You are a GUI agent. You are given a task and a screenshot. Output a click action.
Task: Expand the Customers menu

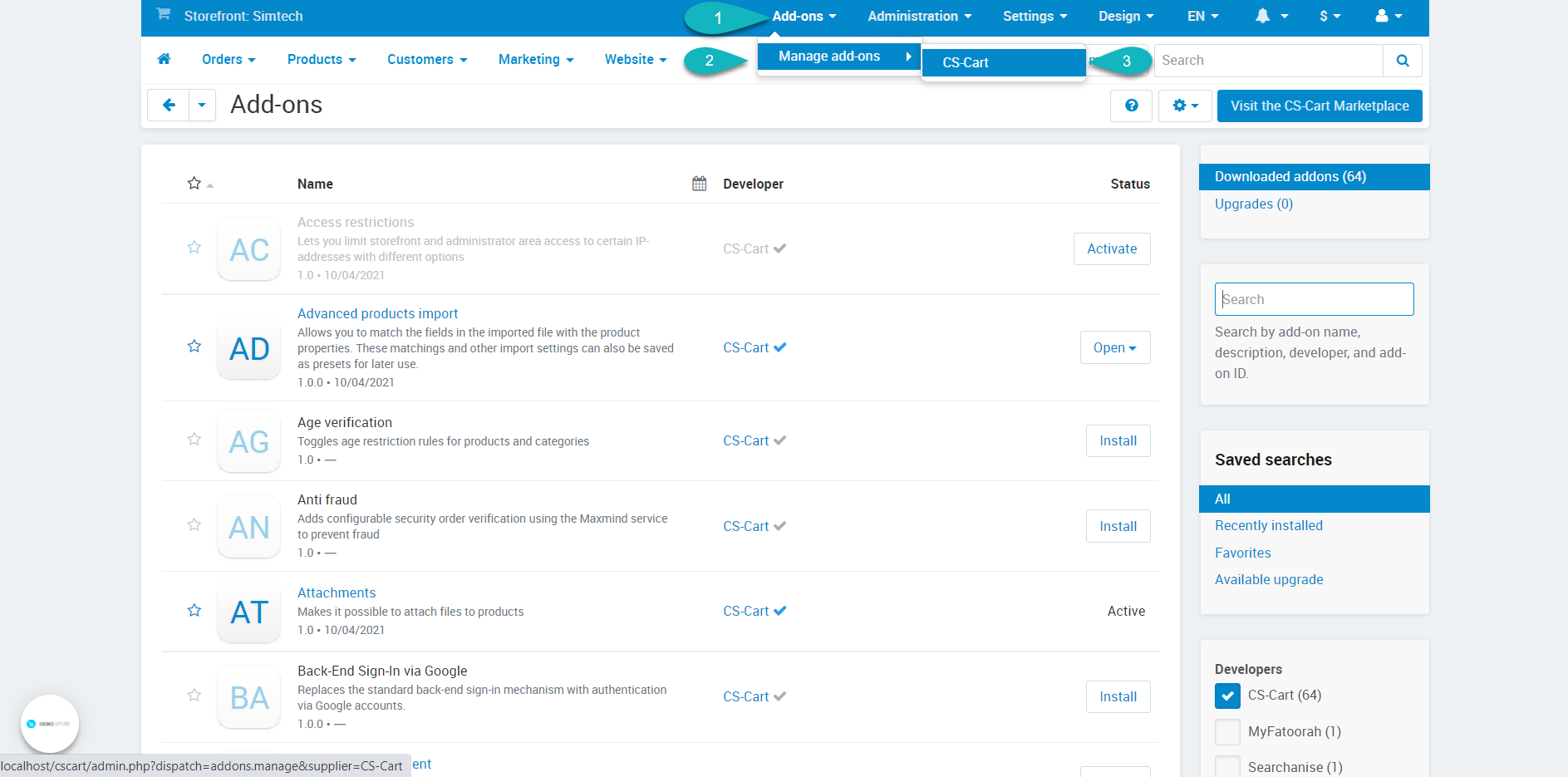(427, 59)
